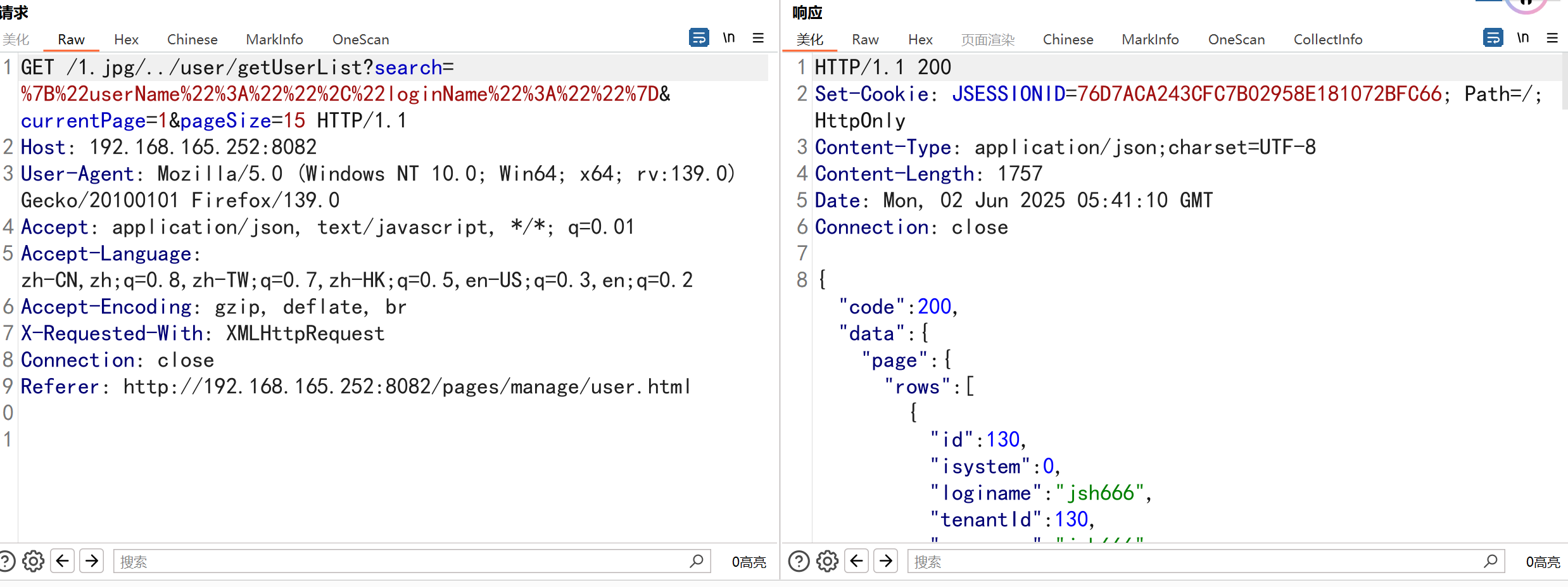Image resolution: width=1568 pixels, height=587 pixels.
Task: Switch response view to Raw tab
Action: tap(865, 39)
